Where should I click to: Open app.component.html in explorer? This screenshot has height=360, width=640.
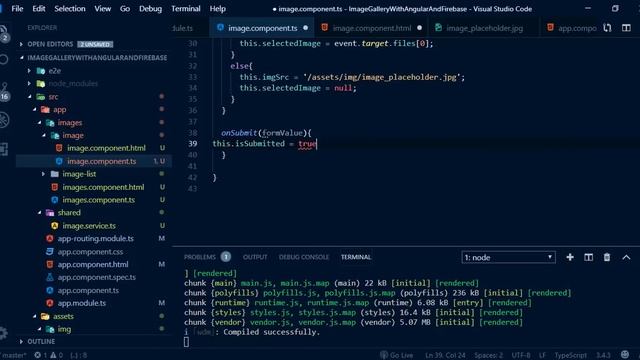[x=93, y=264]
